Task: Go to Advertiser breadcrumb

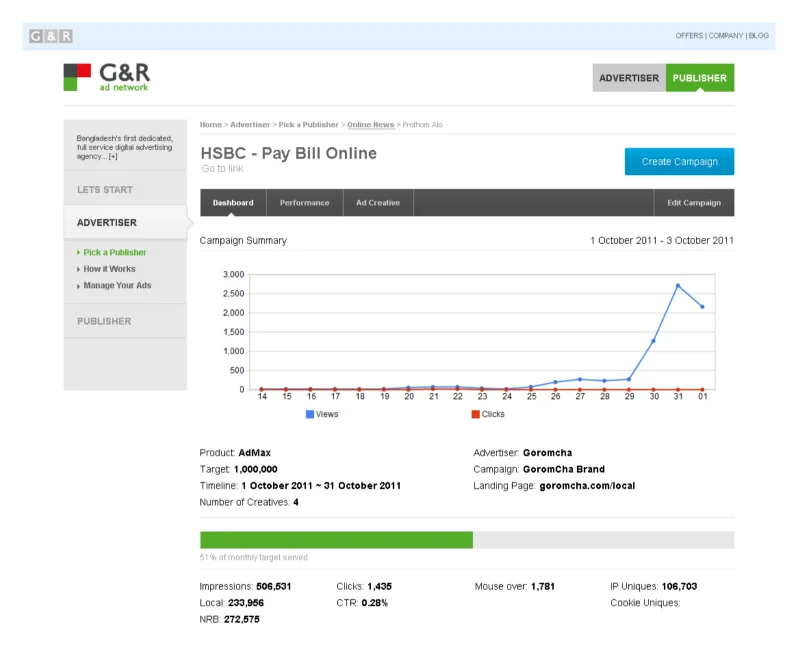Action: [250, 124]
